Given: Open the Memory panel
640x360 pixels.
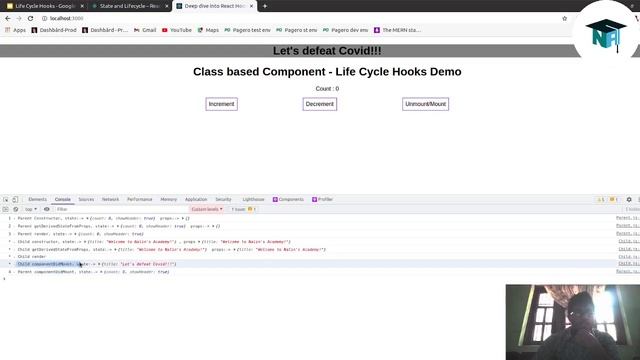Looking at the screenshot, I should [x=169, y=200].
